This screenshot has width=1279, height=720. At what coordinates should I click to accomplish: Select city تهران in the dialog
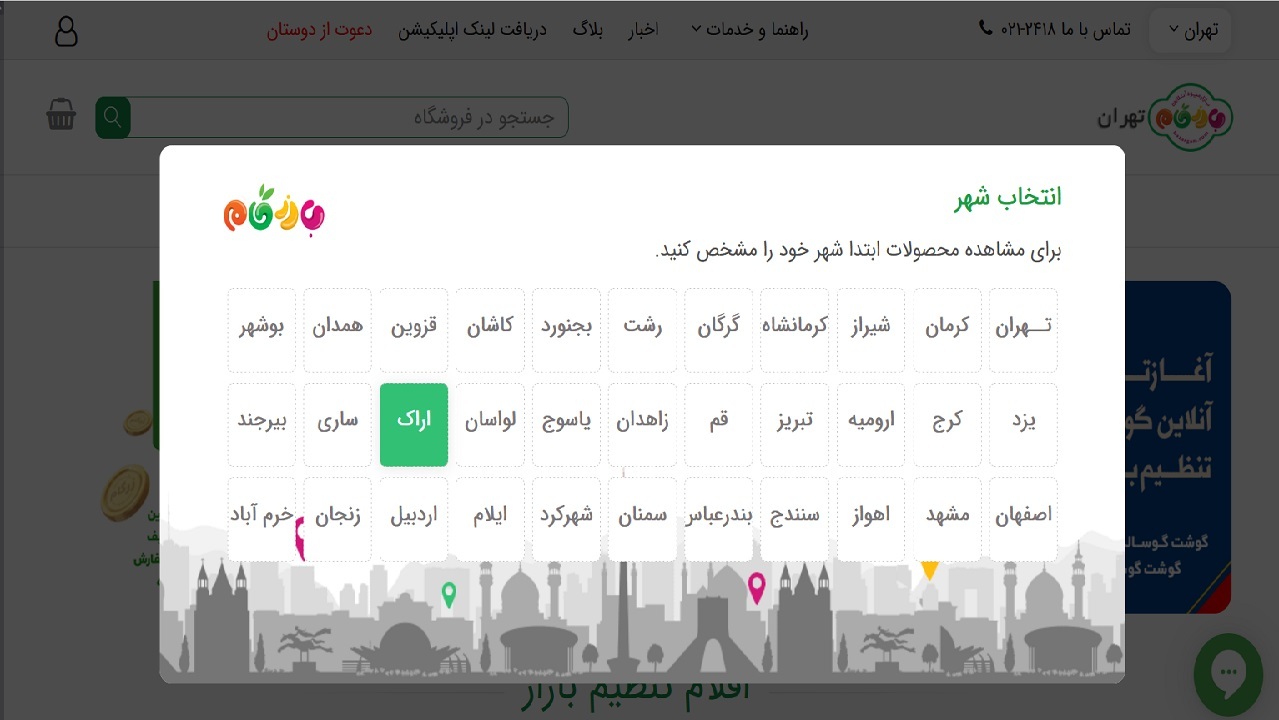point(1023,330)
